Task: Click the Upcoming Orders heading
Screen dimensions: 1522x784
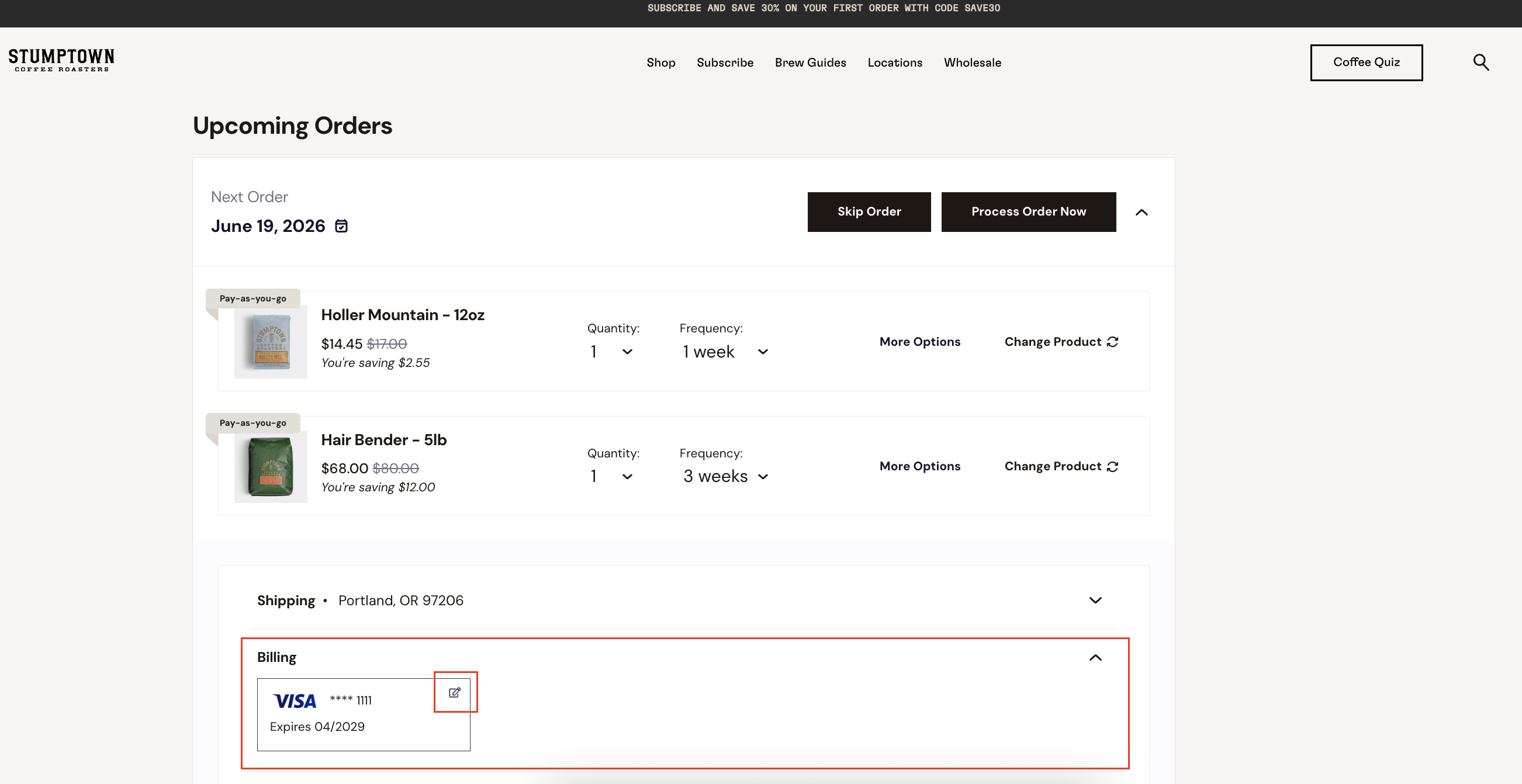Action: click(x=292, y=126)
